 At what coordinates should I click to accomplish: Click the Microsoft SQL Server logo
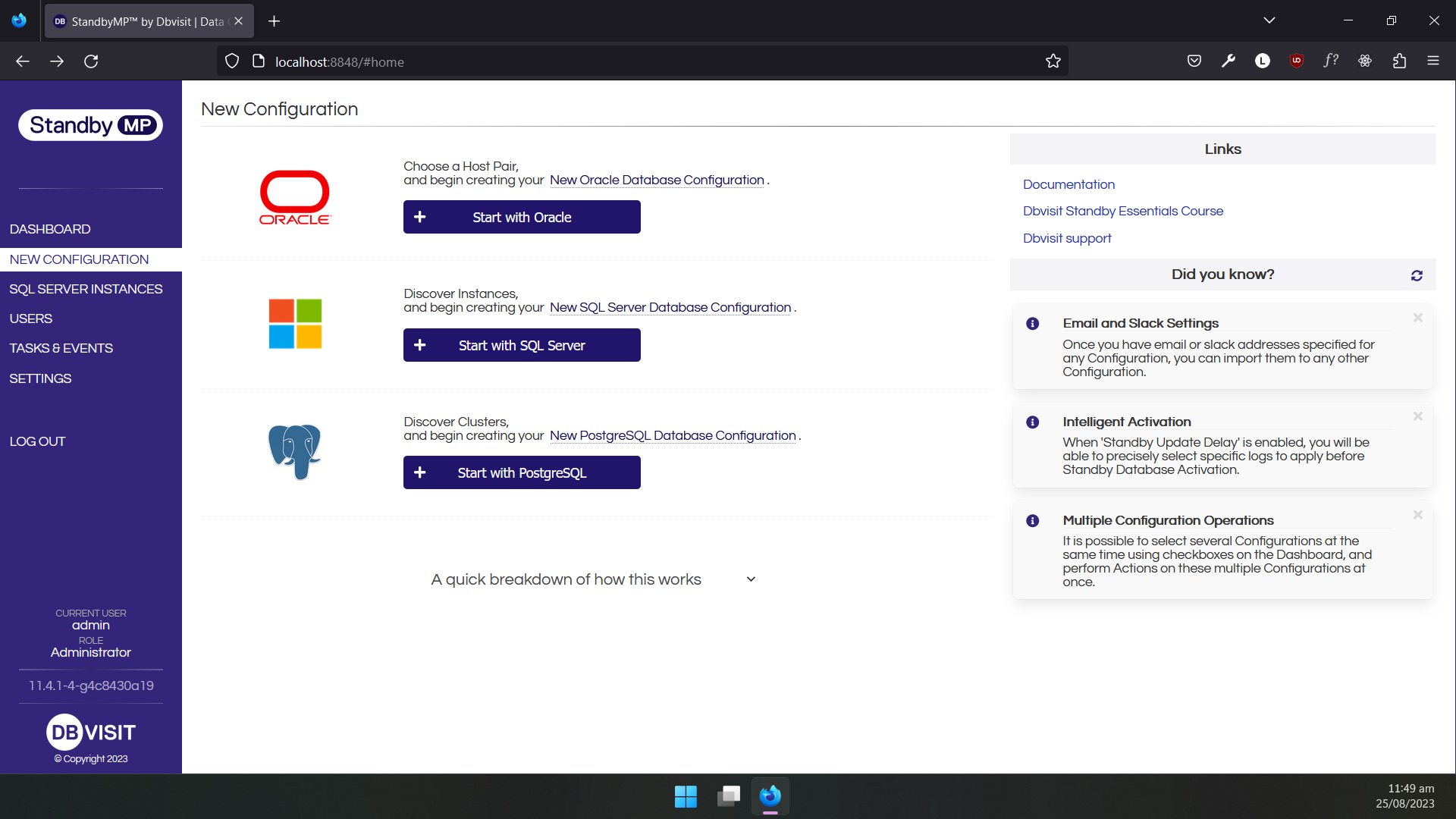coord(295,324)
